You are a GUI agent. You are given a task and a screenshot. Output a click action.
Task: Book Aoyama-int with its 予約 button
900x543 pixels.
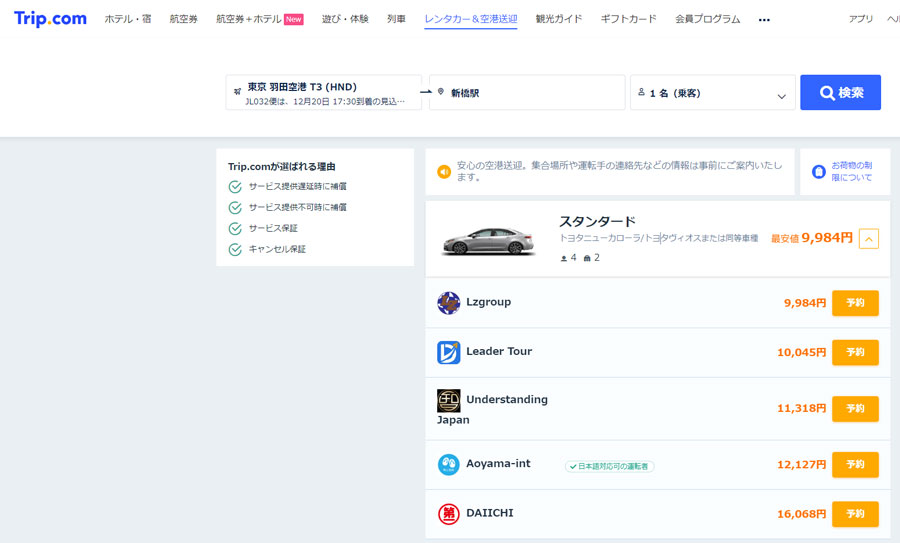pyautogui.click(x=855, y=465)
